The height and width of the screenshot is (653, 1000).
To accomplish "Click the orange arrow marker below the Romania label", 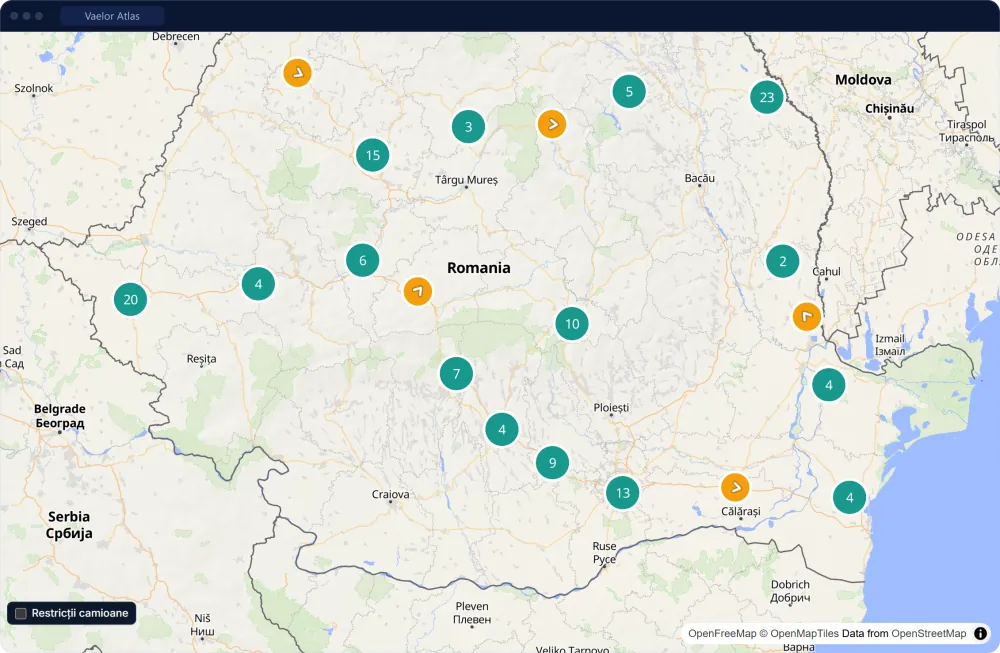I will [418, 291].
